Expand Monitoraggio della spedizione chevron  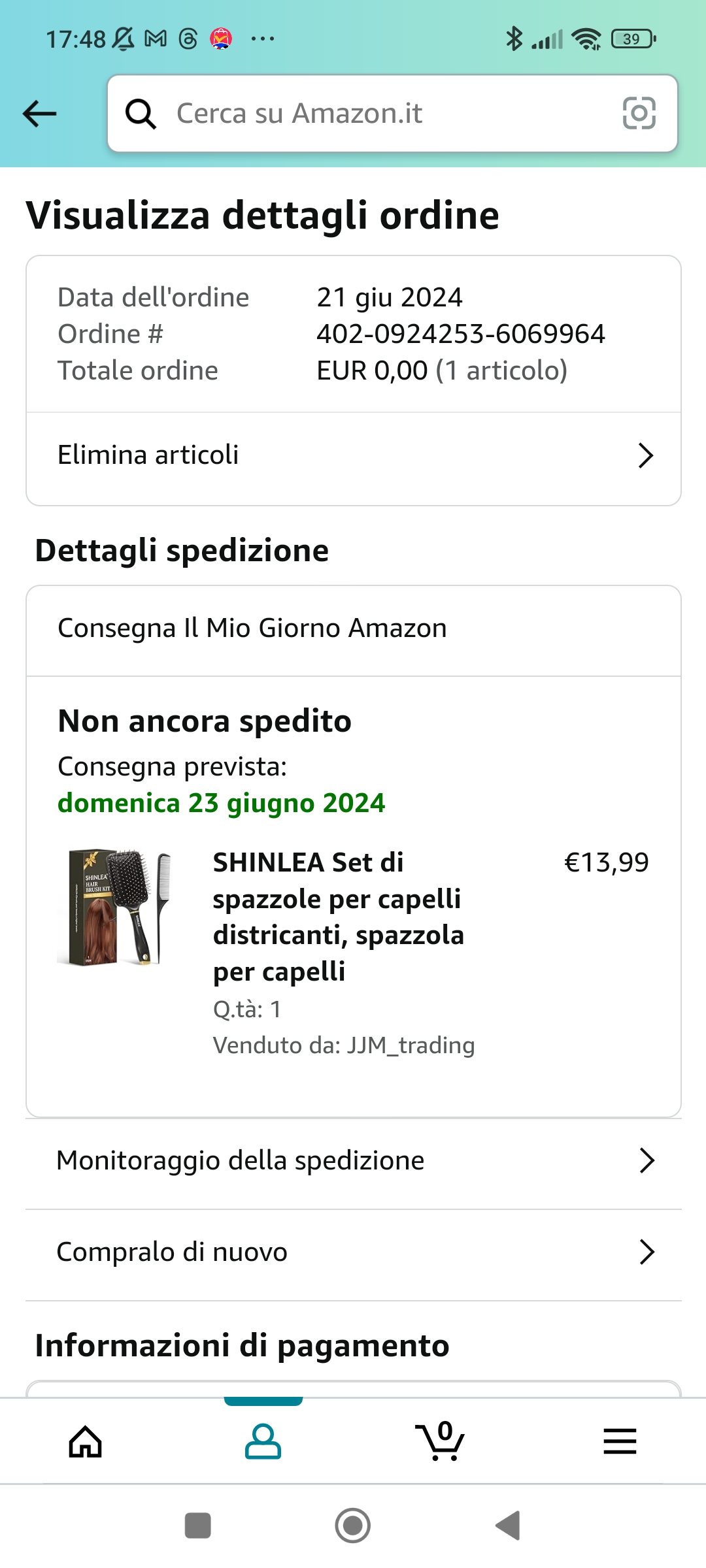[647, 1161]
